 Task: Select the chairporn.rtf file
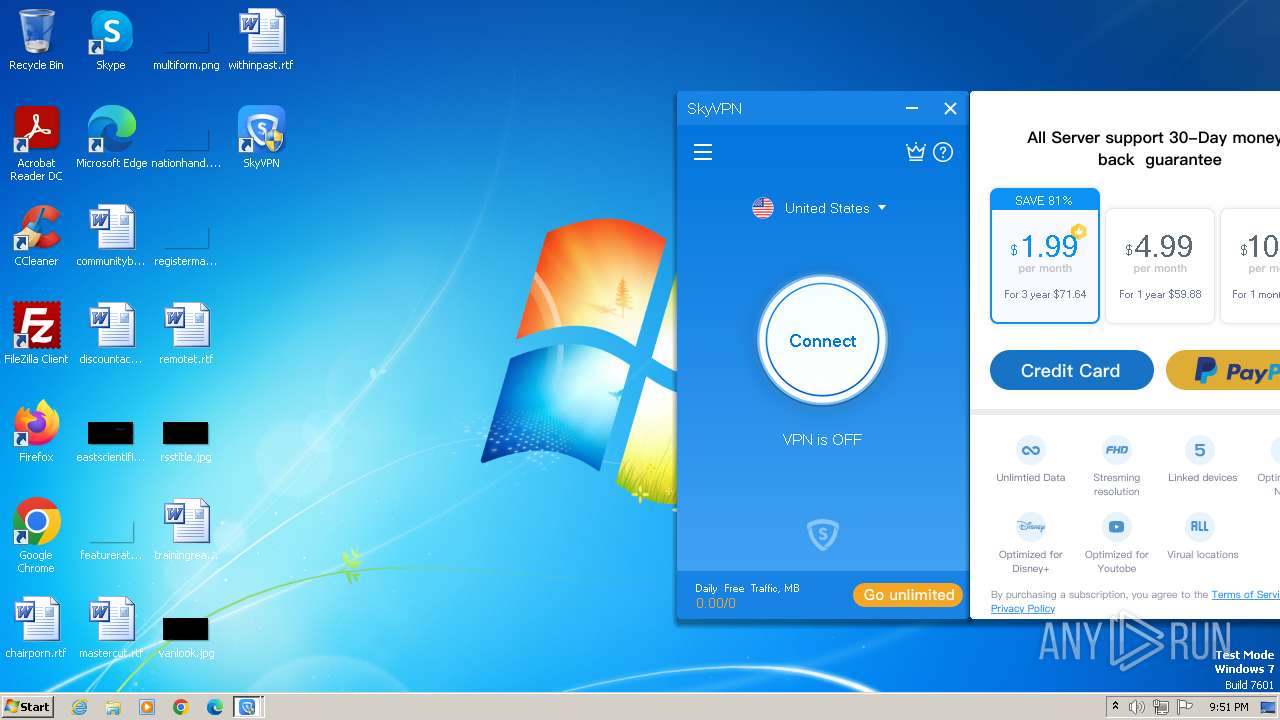point(36,628)
